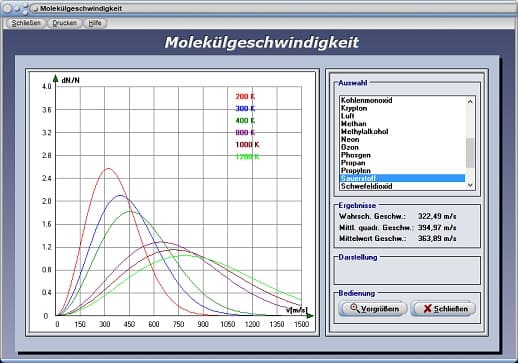518x363 pixels.
Task: Click the list scrollbar up arrow
Action: (x=470, y=101)
